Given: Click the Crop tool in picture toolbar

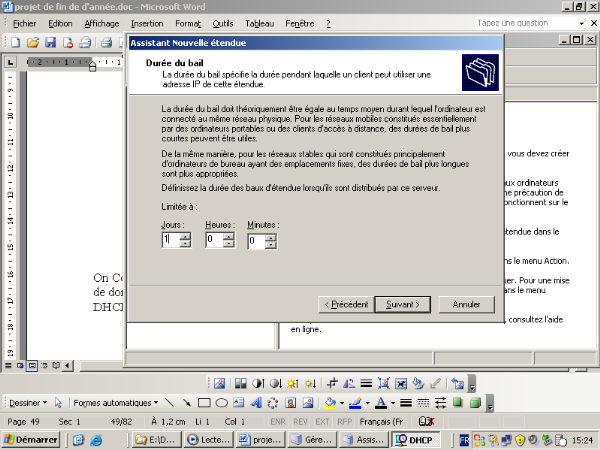Looking at the screenshot, I should 333,383.
